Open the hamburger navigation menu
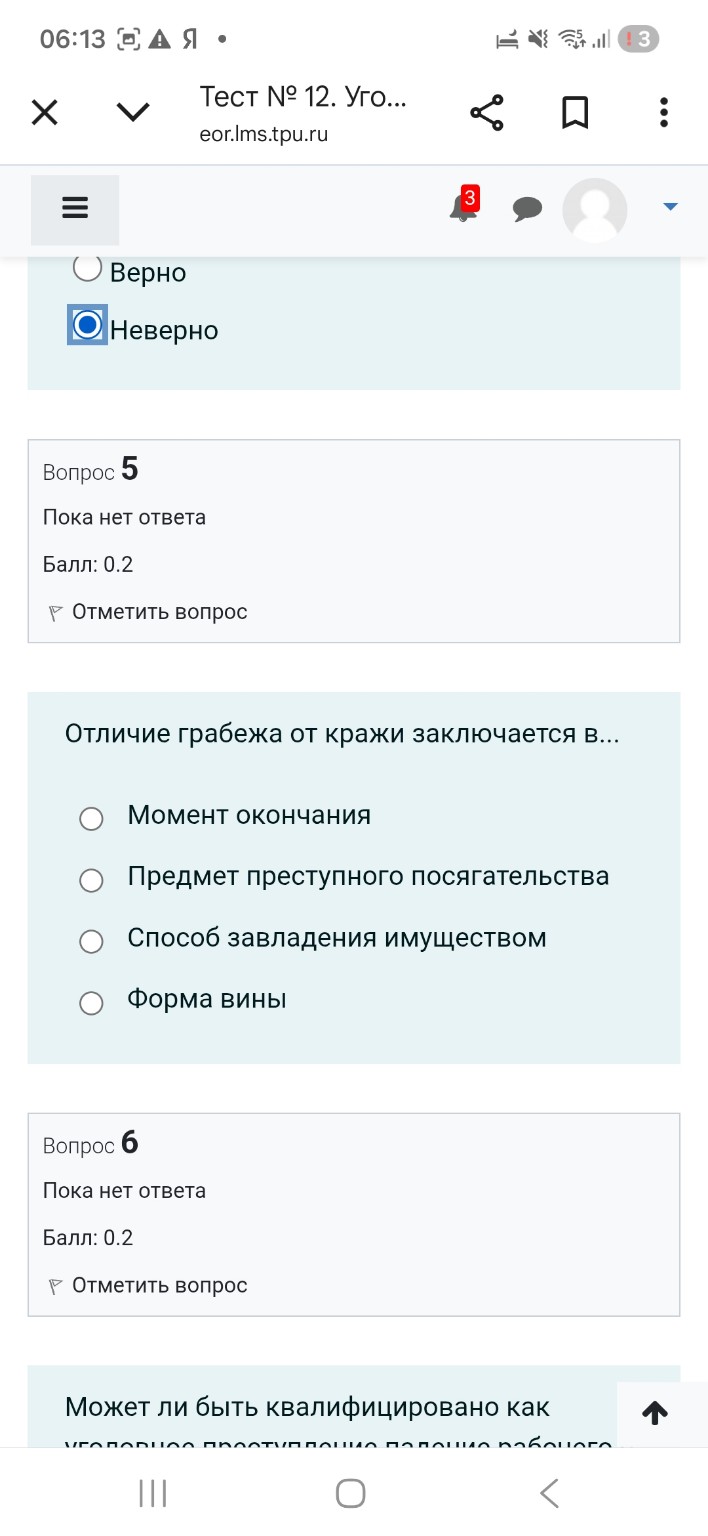The image size is (708, 1536). pos(74,208)
